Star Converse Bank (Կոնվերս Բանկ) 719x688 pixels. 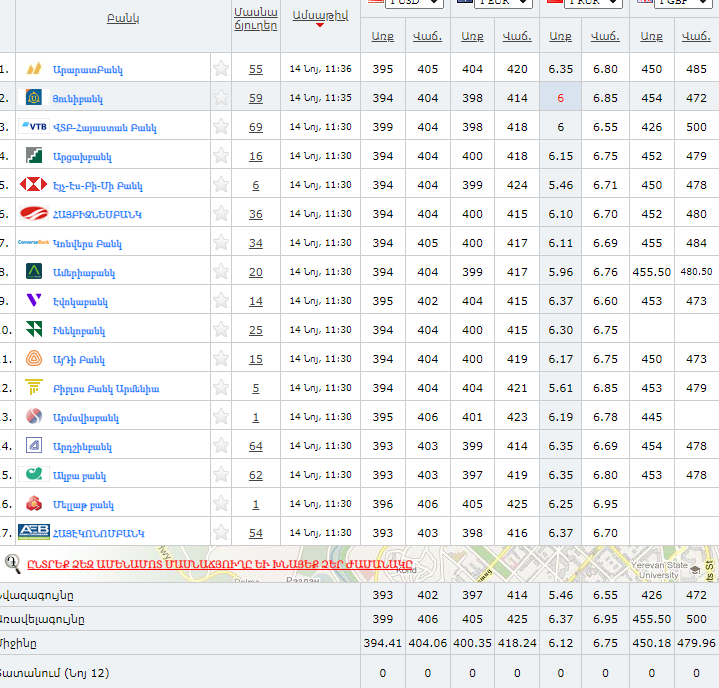click(221, 243)
